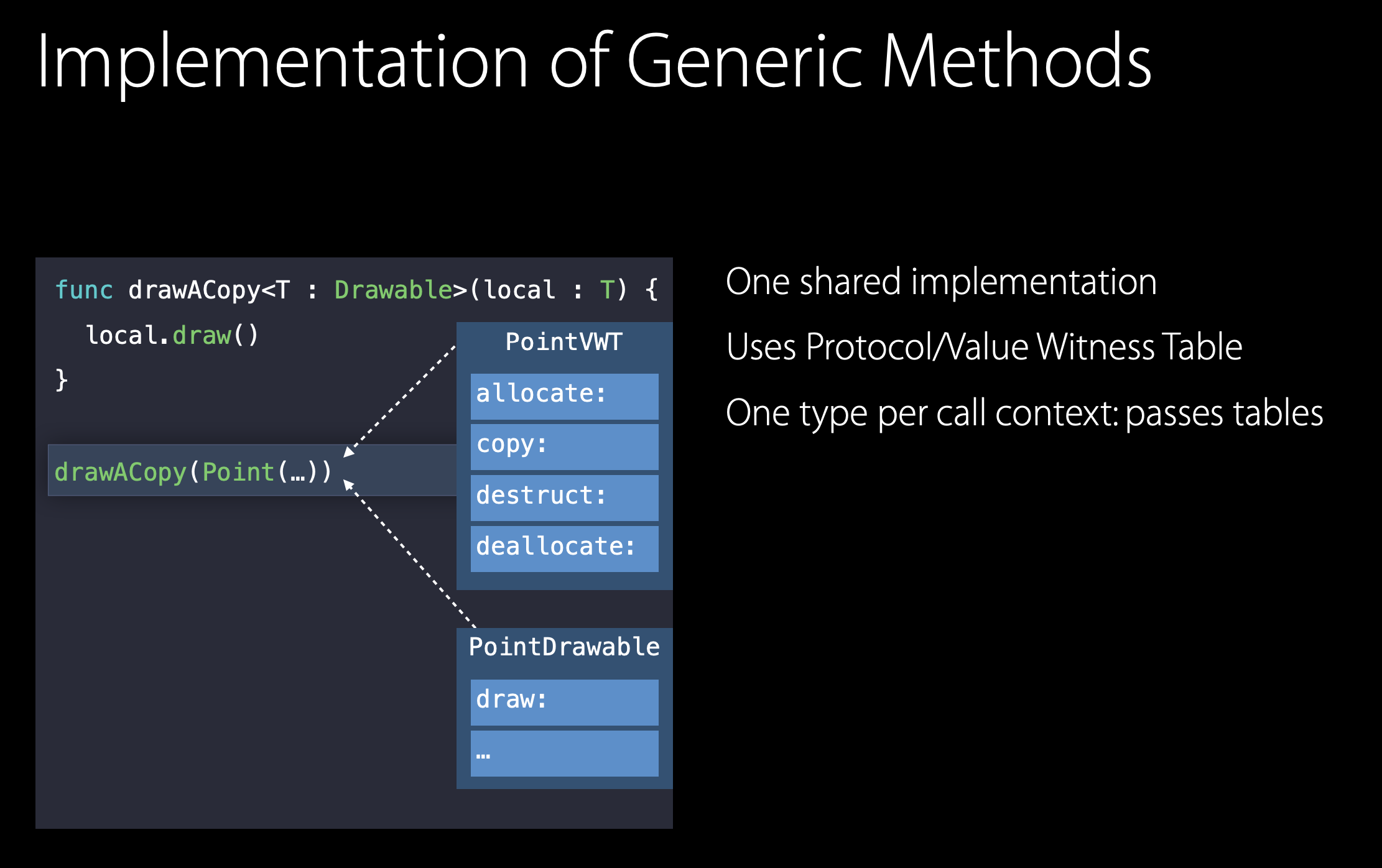Click the "local.draw()" statement
This screenshot has width=1382, height=868.
coord(172,336)
